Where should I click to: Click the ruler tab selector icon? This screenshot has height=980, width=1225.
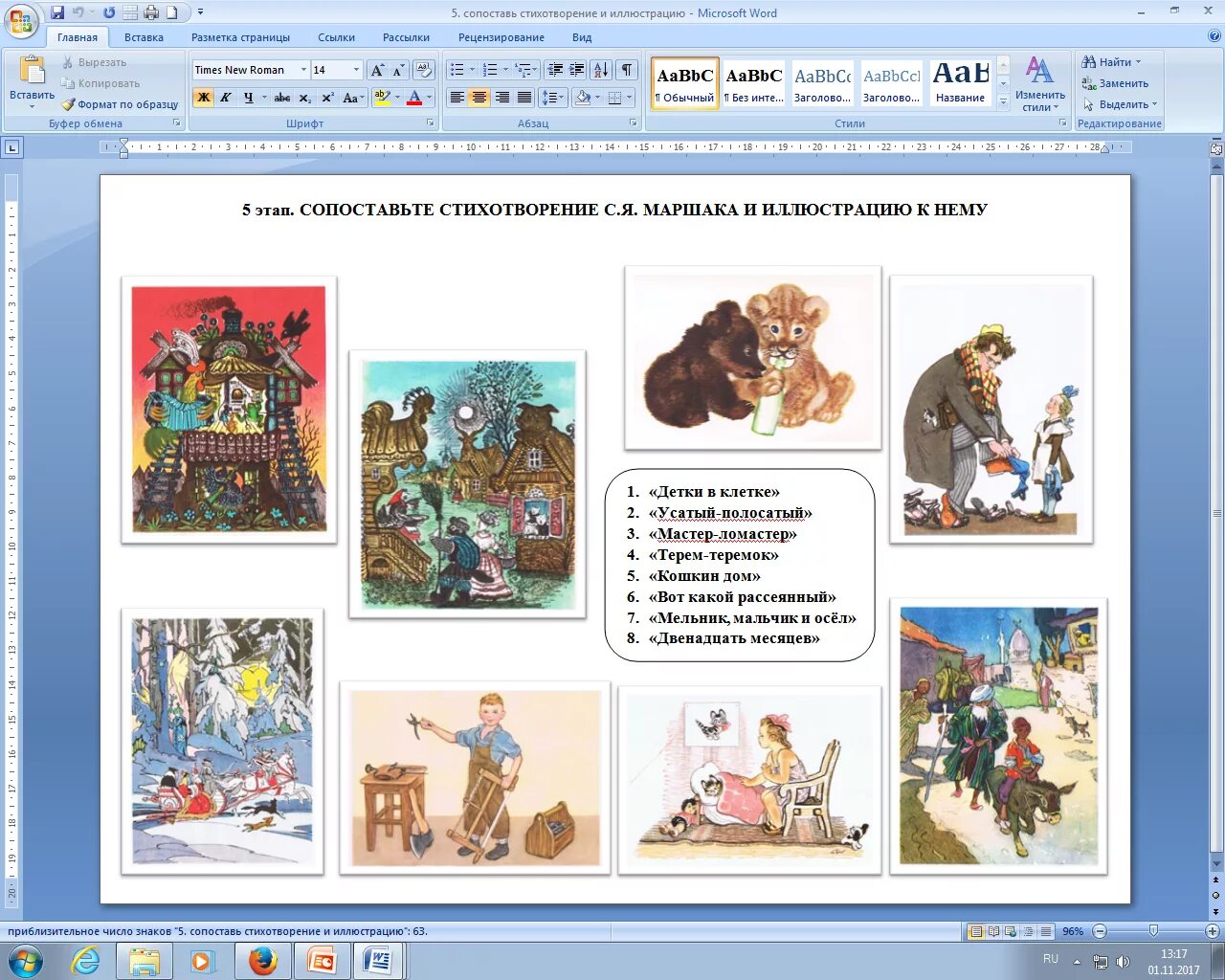tap(12, 147)
